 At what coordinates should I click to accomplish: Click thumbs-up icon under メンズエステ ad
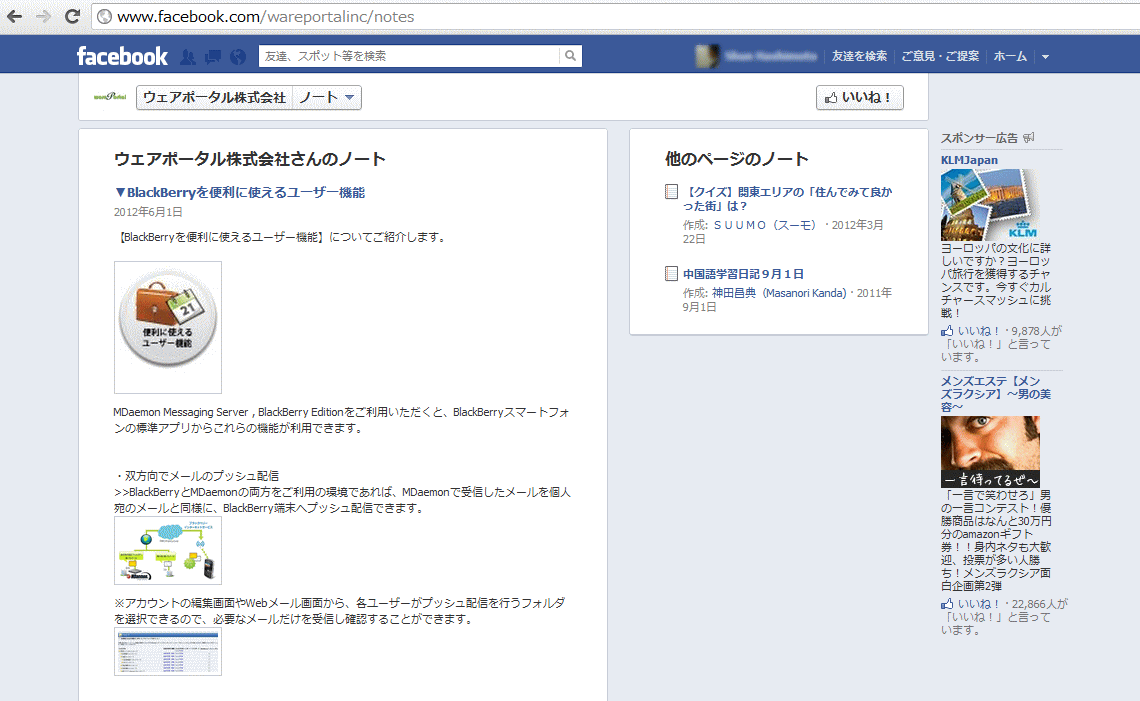coord(947,604)
